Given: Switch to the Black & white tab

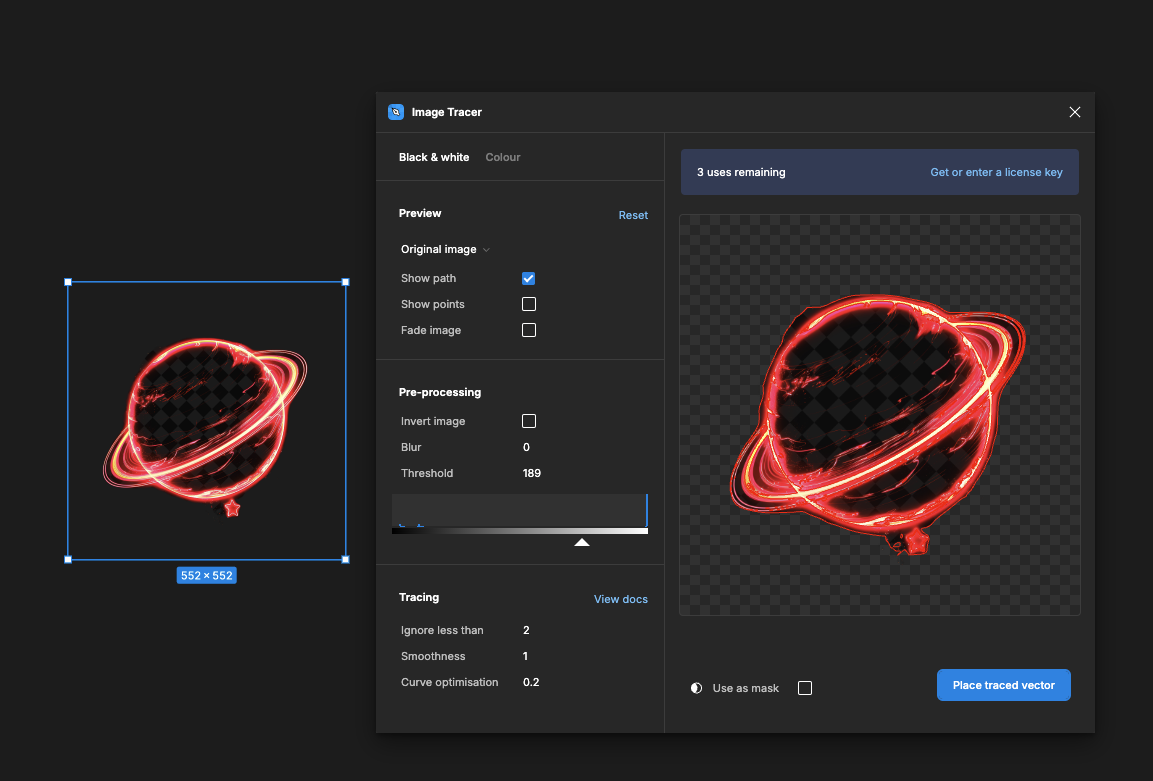Looking at the screenshot, I should (434, 157).
